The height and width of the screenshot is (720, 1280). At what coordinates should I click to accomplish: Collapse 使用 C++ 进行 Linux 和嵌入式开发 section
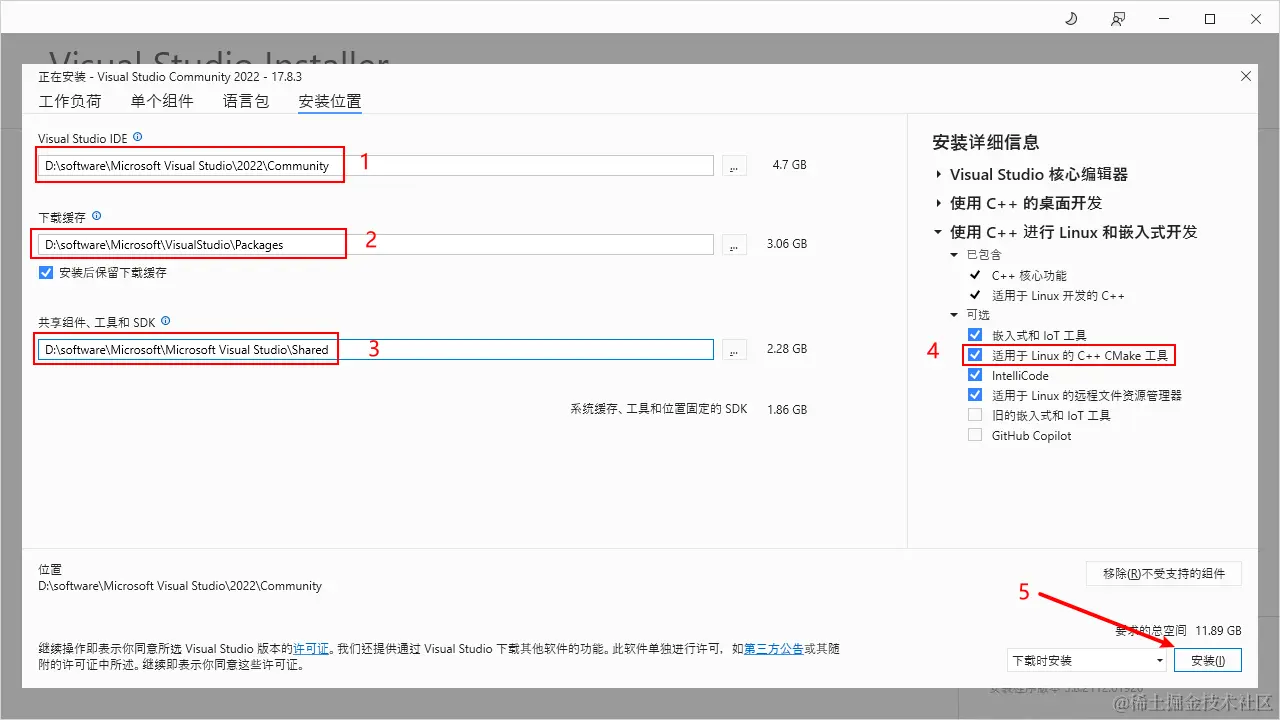939,232
